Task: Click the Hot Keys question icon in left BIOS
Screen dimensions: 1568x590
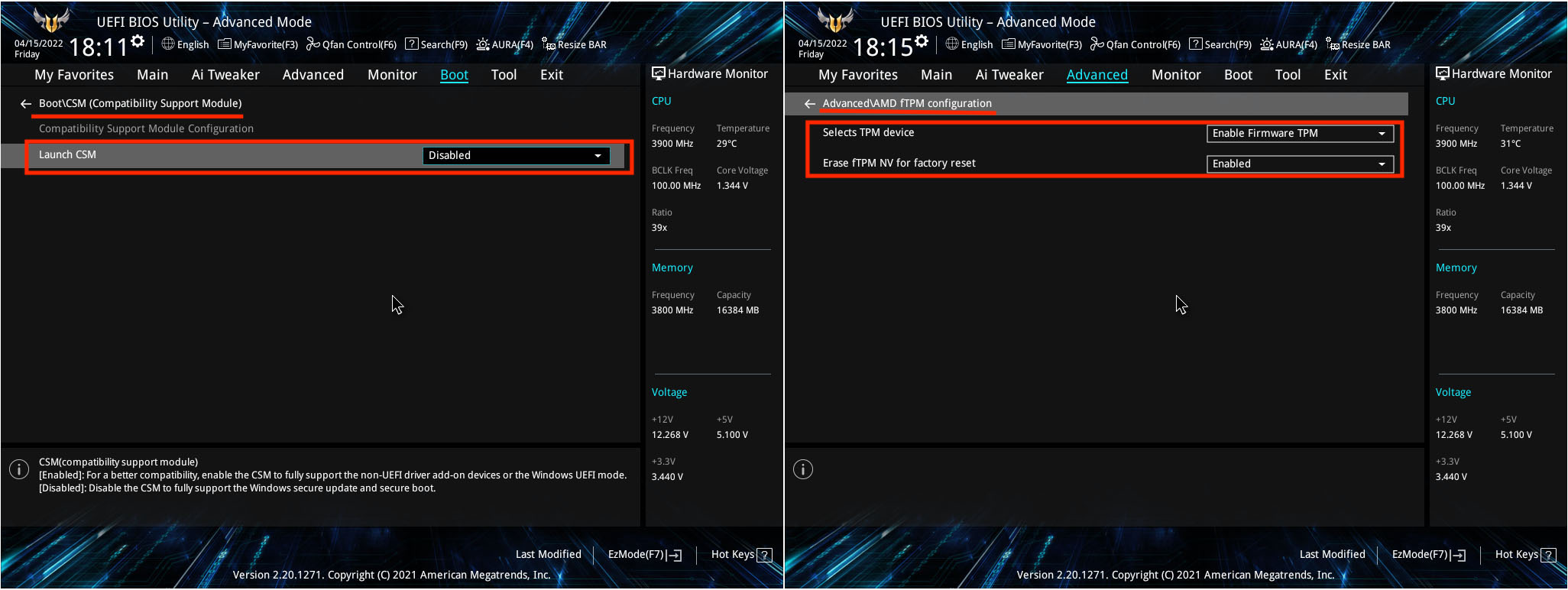Action: point(764,555)
